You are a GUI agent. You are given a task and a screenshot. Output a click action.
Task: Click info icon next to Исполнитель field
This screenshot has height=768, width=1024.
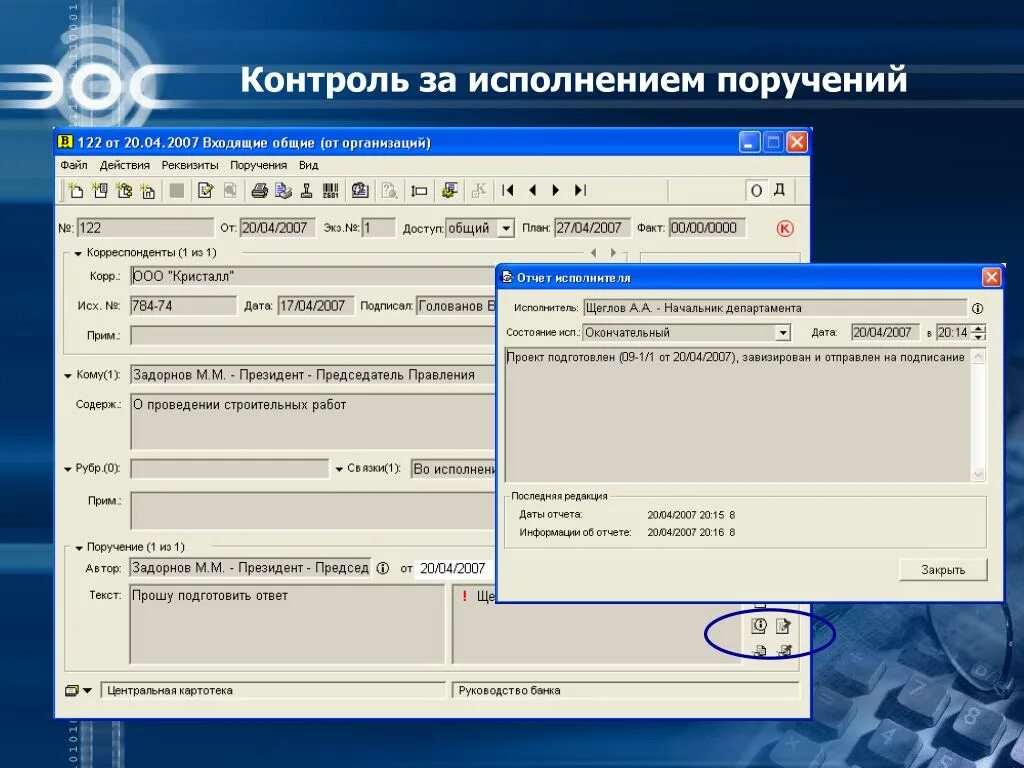(978, 308)
